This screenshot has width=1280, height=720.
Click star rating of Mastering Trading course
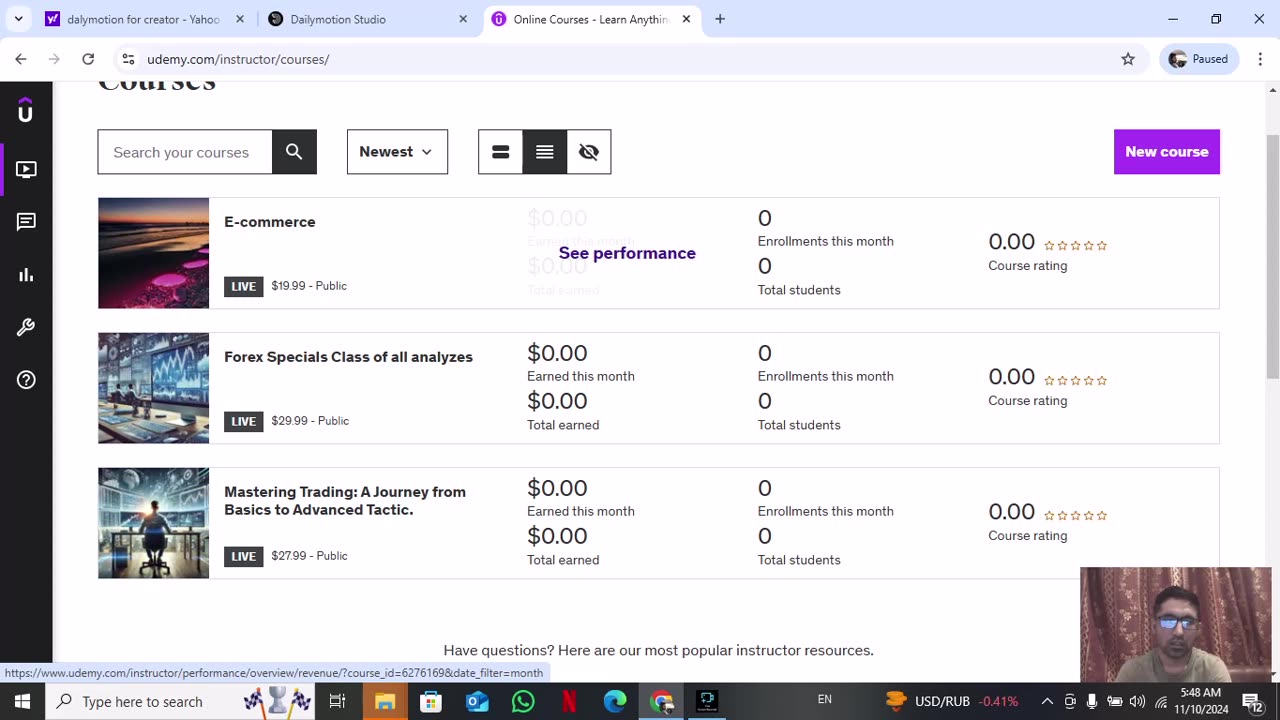coord(1075,515)
